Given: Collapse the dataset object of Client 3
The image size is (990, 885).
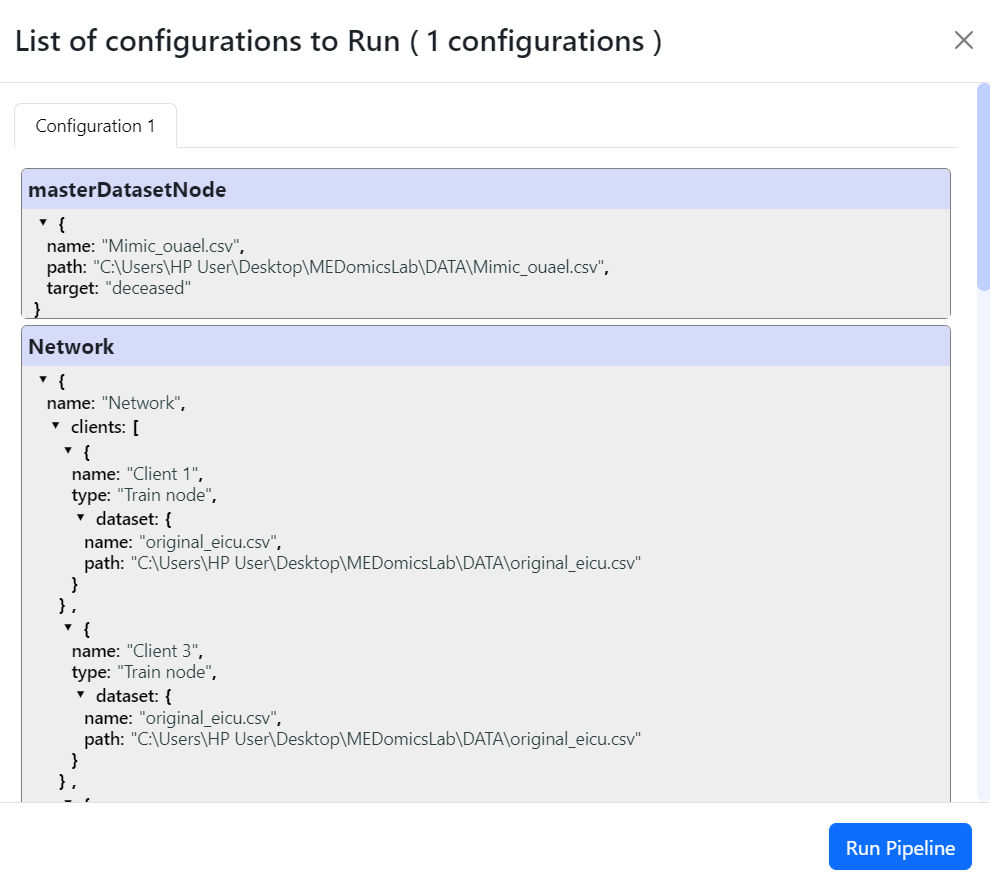Looking at the screenshot, I should click(81, 694).
